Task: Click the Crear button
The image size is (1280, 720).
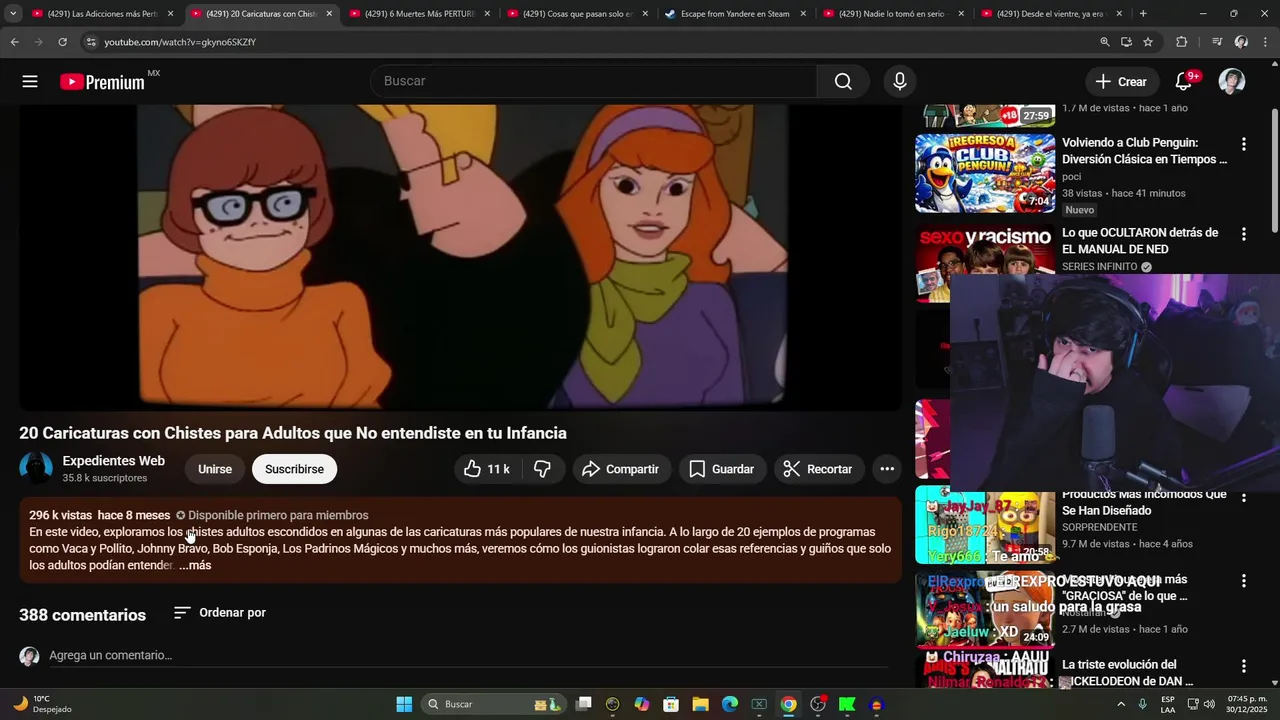Action: click(1121, 82)
